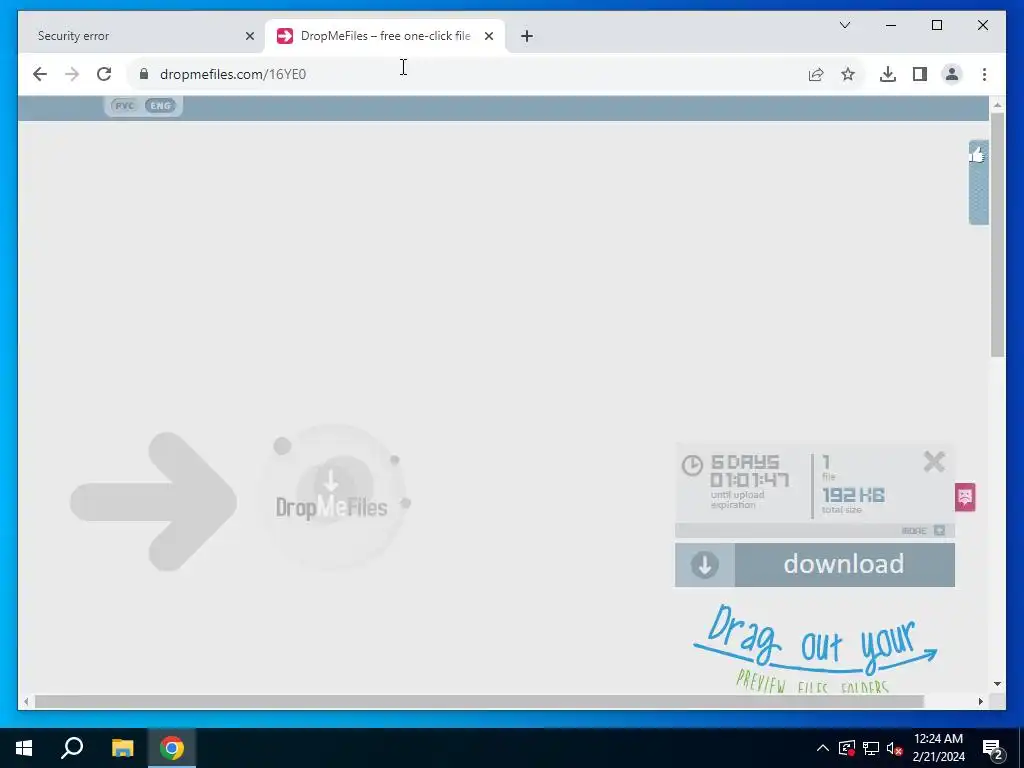Image resolution: width=1024 pixels, height=768 pixels.
Task: Open the Chrome profile menu
Action: point(952,74)
